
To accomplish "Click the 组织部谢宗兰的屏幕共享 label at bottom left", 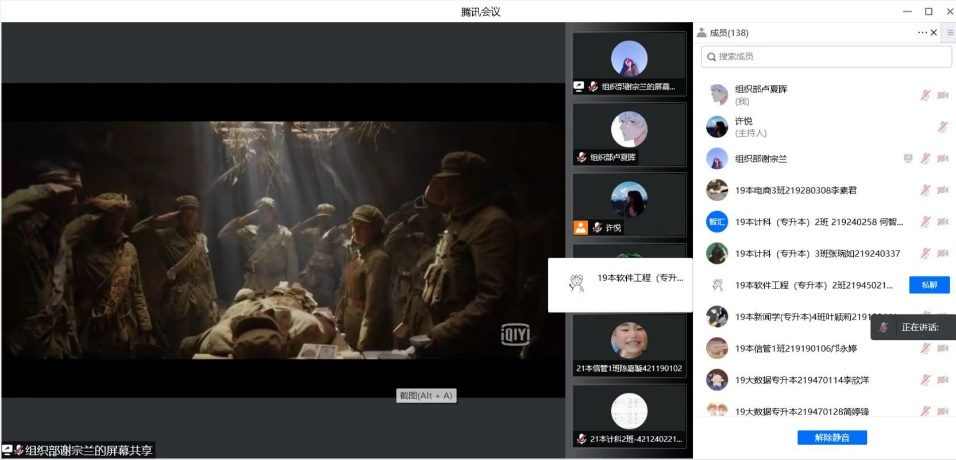I will click(78, 450).
